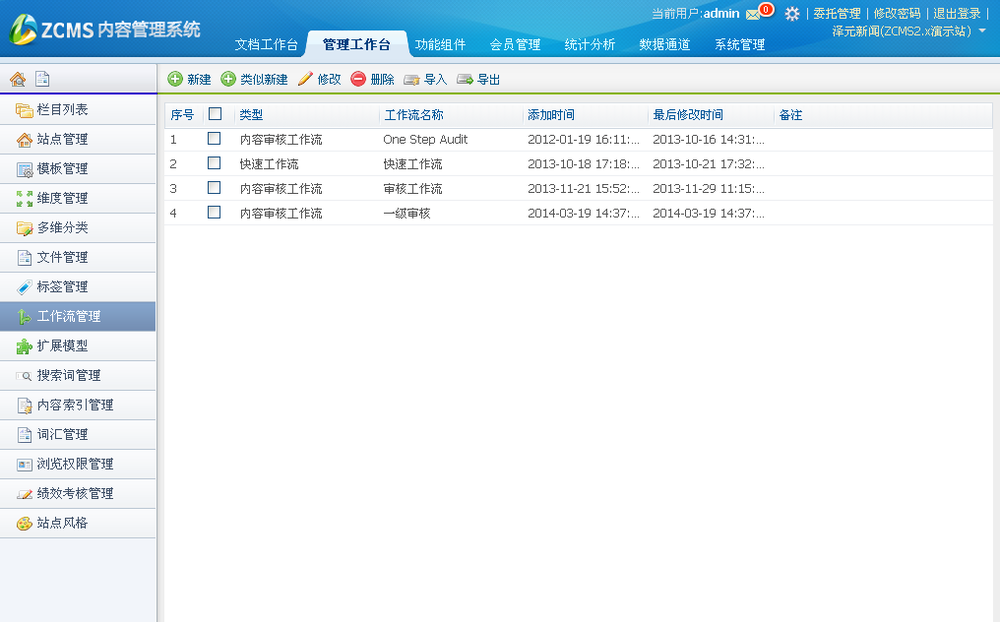
Task: Create a workflow with the 新建 toolbar icon
Action: [x=186, y=79]
